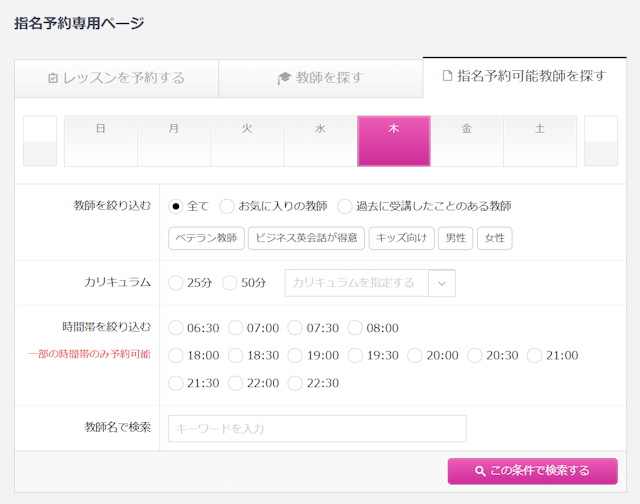Choose the 25分 lesson length radio

tap(176, 283)
